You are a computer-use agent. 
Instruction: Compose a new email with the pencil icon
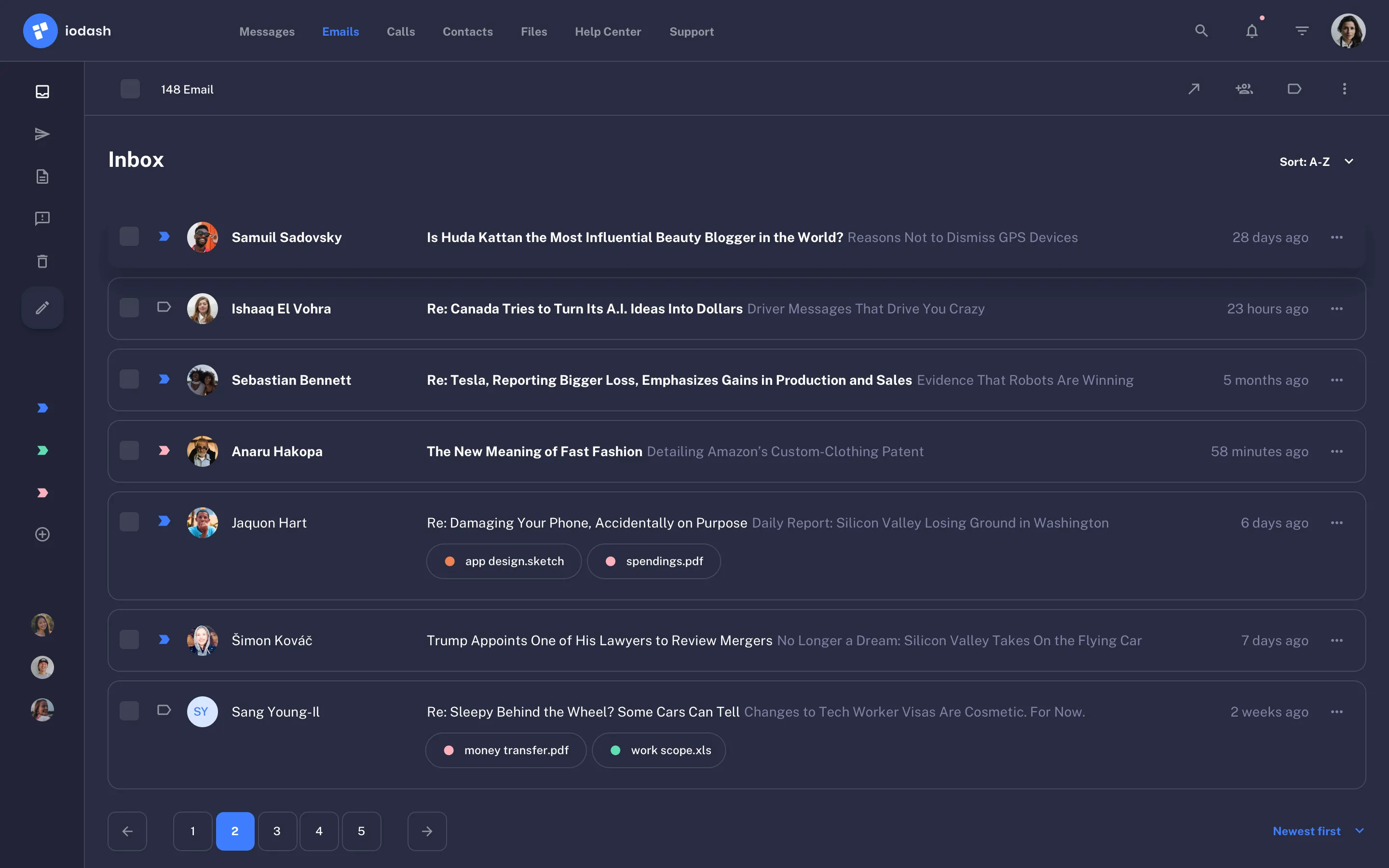point(42,308)
